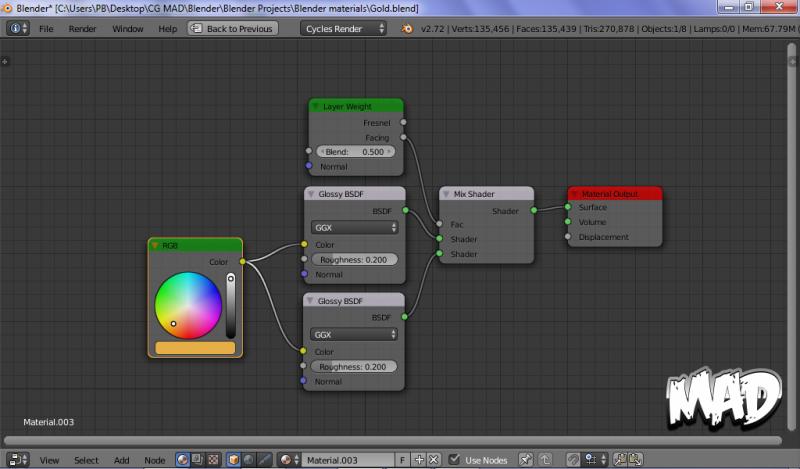This screenshot has height=469, width=800.
Task: Click the world shader type icon
Action: tap(249, 460)
